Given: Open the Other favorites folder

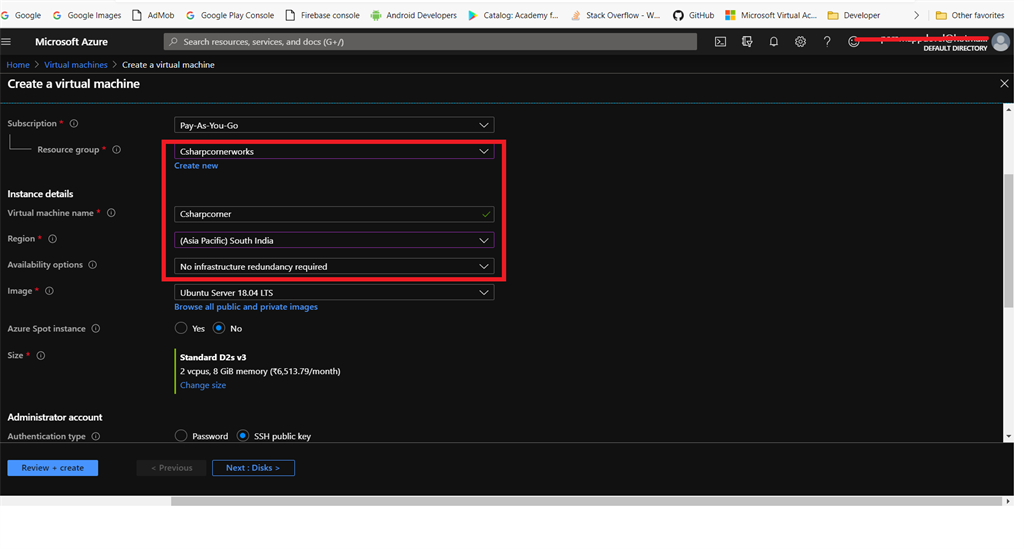Looking at the screenshot, I should point(970,15).
